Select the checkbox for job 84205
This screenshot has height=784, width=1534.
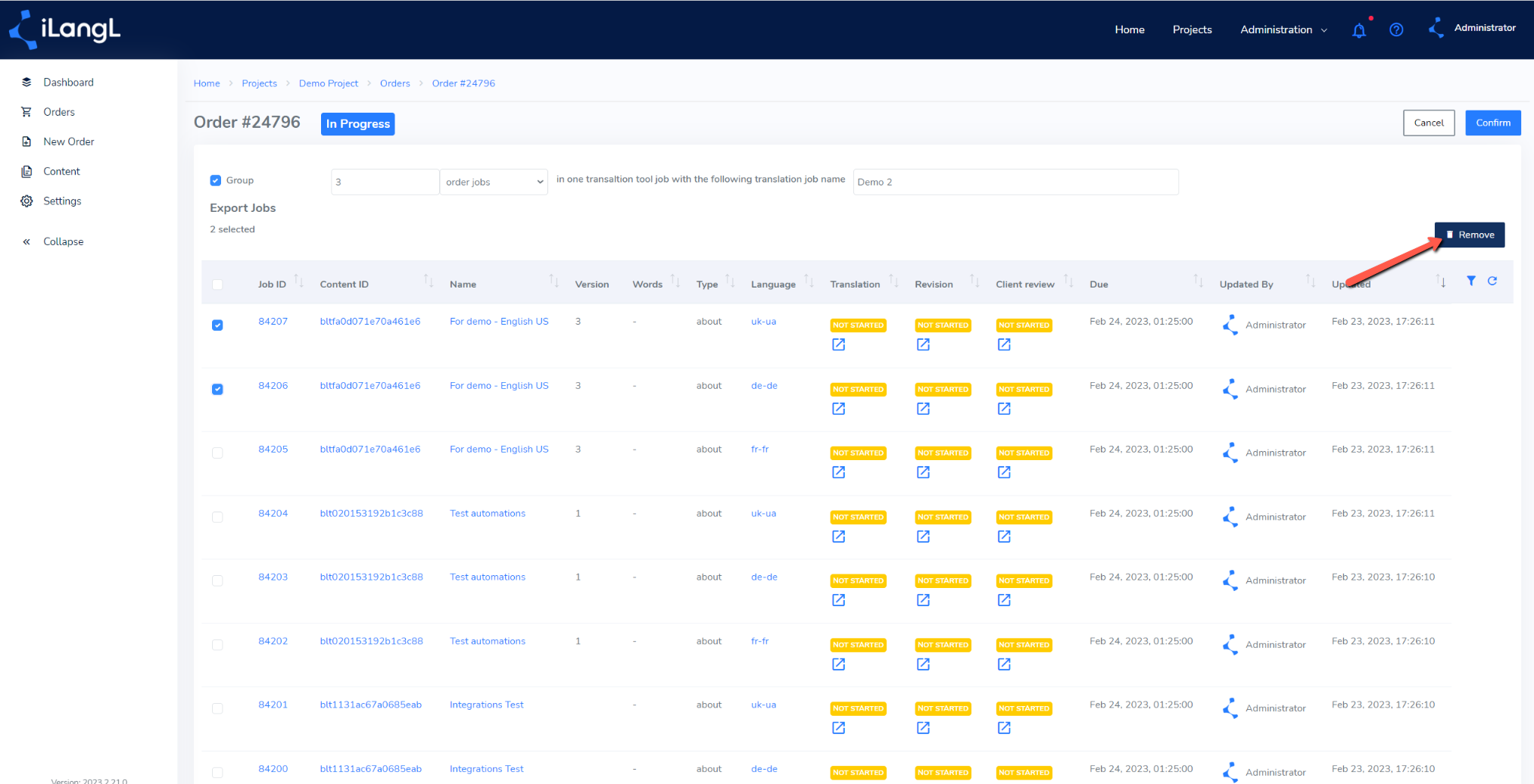[217, 453]
